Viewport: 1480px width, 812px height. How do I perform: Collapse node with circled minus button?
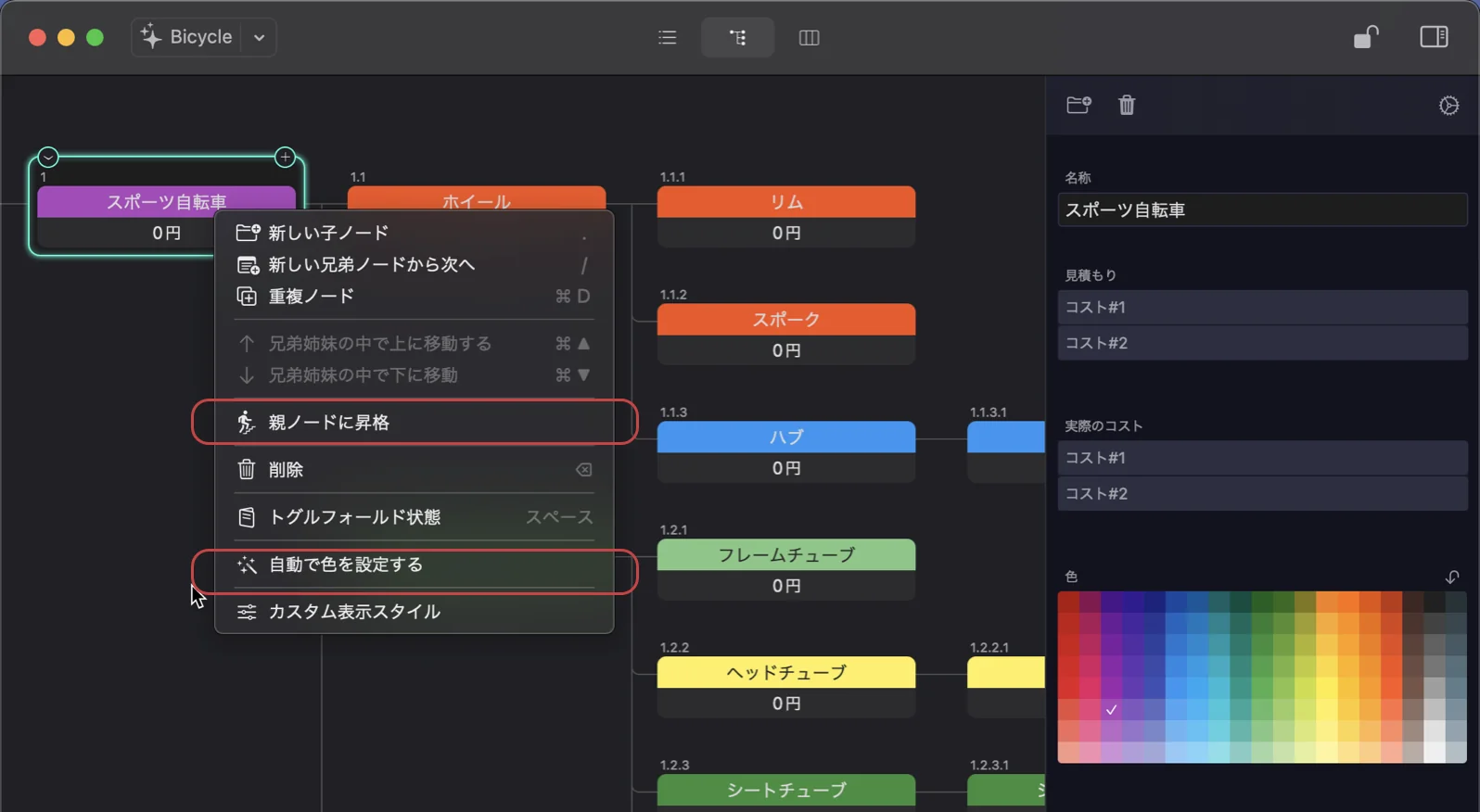click(48, 157)
